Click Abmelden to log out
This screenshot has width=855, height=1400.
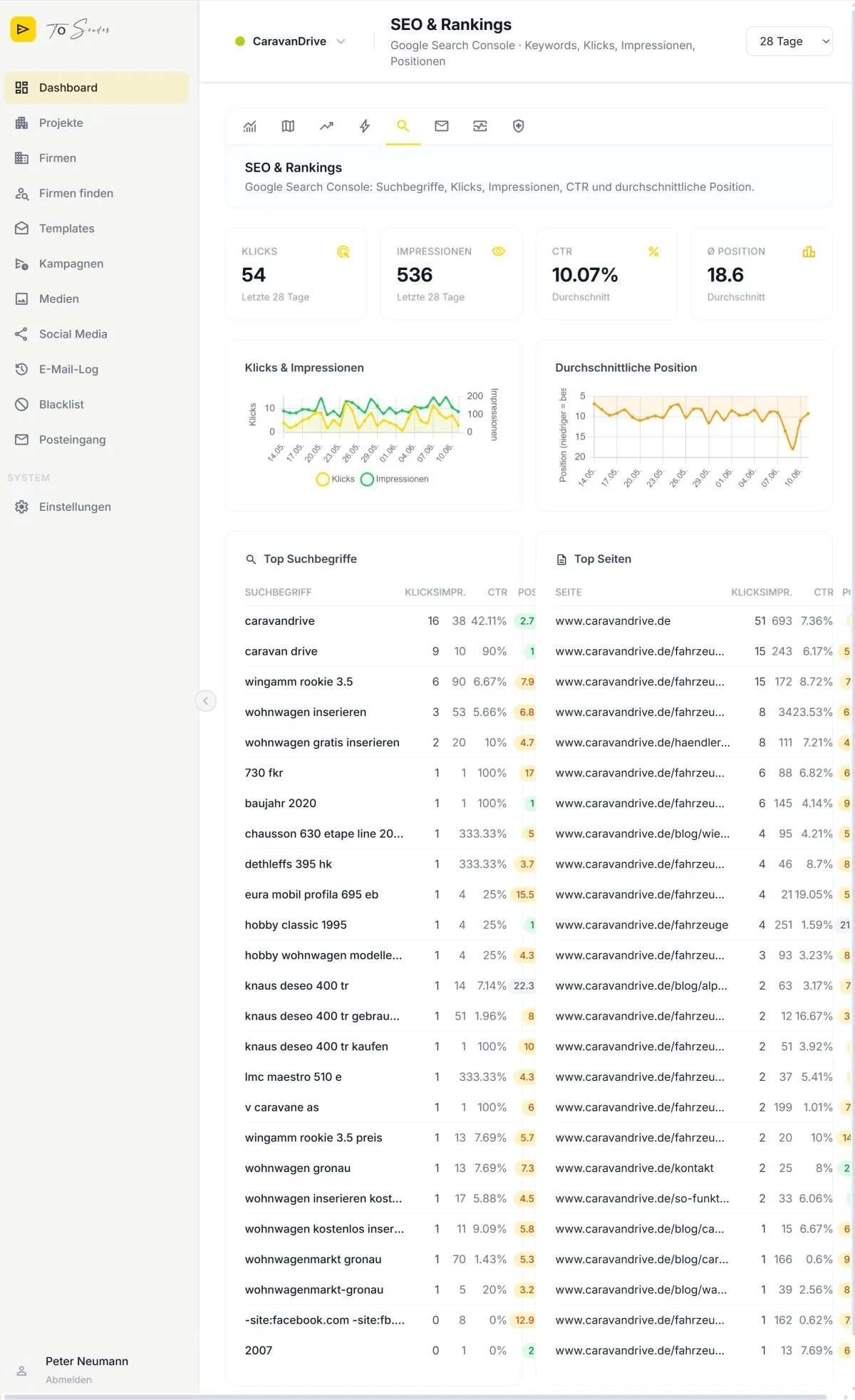[68, 1379]
